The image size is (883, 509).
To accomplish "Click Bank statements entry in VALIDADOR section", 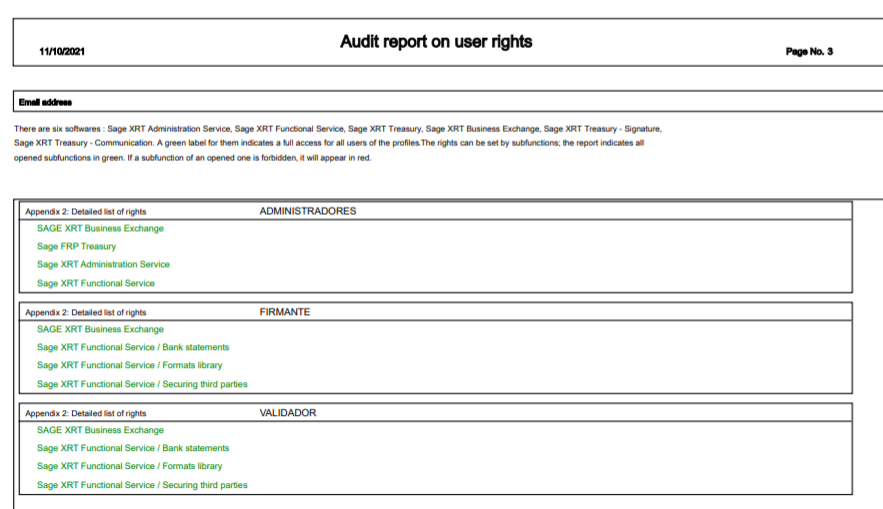I will 133,449.
